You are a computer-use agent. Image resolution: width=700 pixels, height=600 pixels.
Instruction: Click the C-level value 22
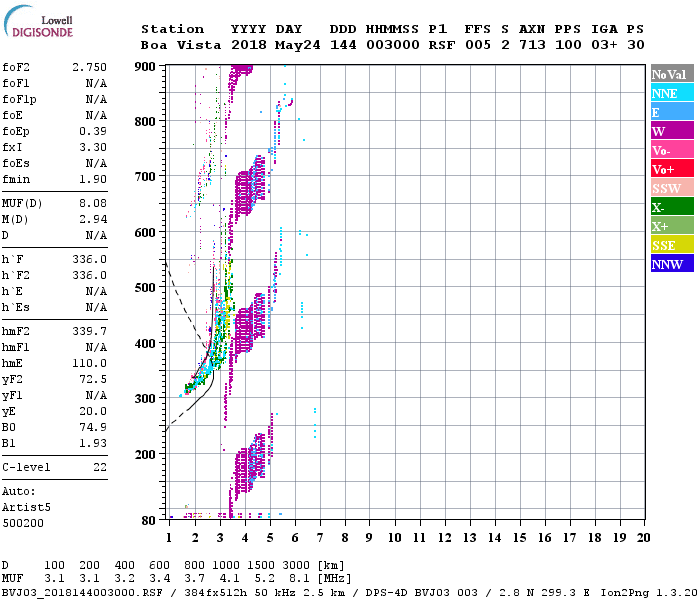[x=100, y=467]
